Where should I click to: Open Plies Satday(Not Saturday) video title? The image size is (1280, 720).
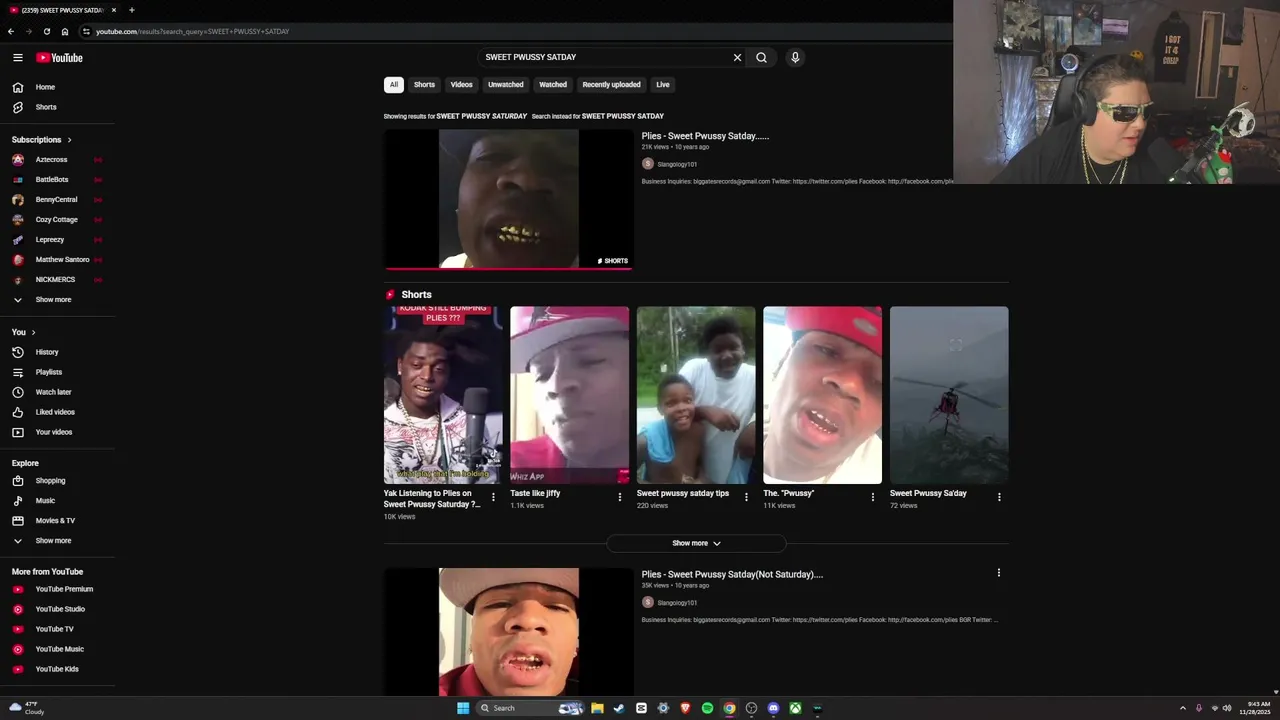[732, 575]
